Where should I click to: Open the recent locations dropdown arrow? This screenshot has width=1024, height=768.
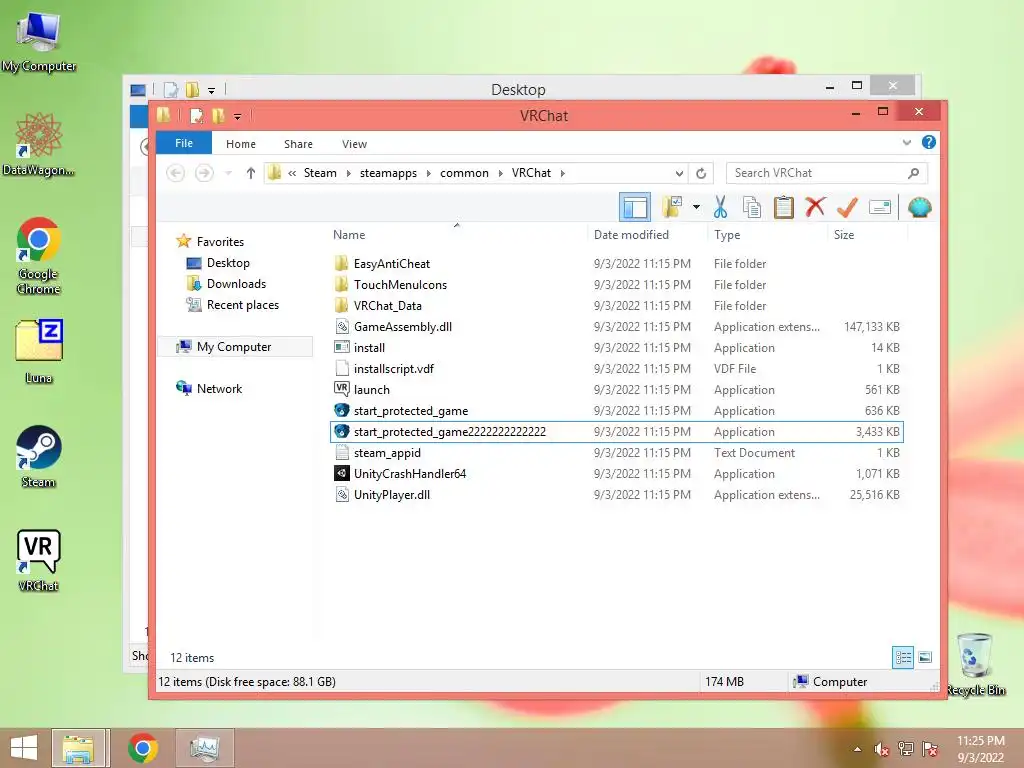[228, 173]
